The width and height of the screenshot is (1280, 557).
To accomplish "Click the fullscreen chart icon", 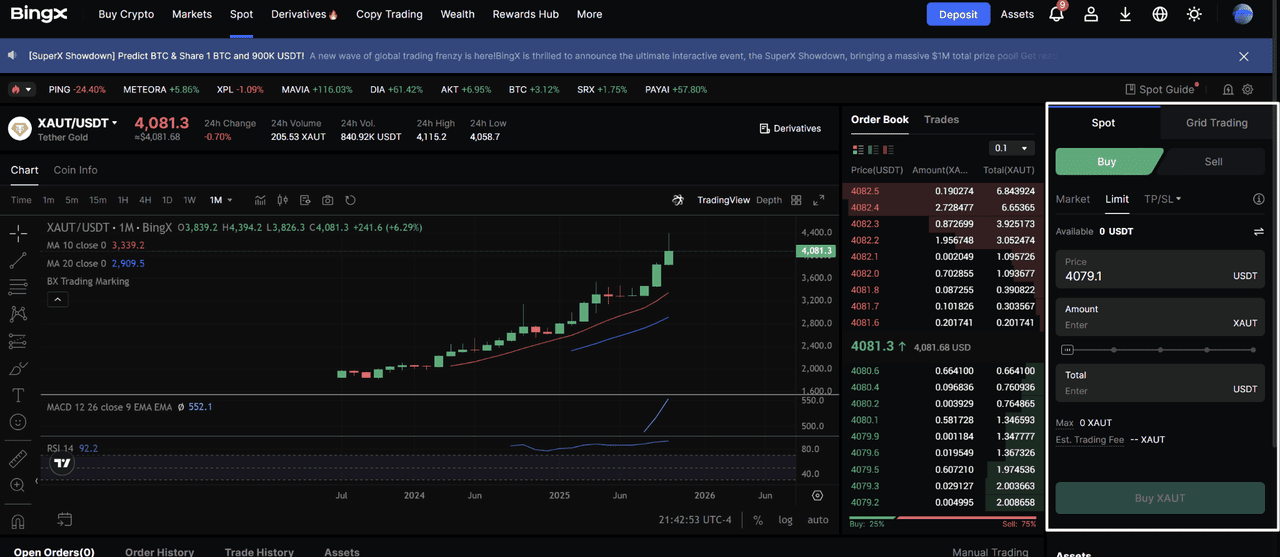I will (x=819, y=200).
